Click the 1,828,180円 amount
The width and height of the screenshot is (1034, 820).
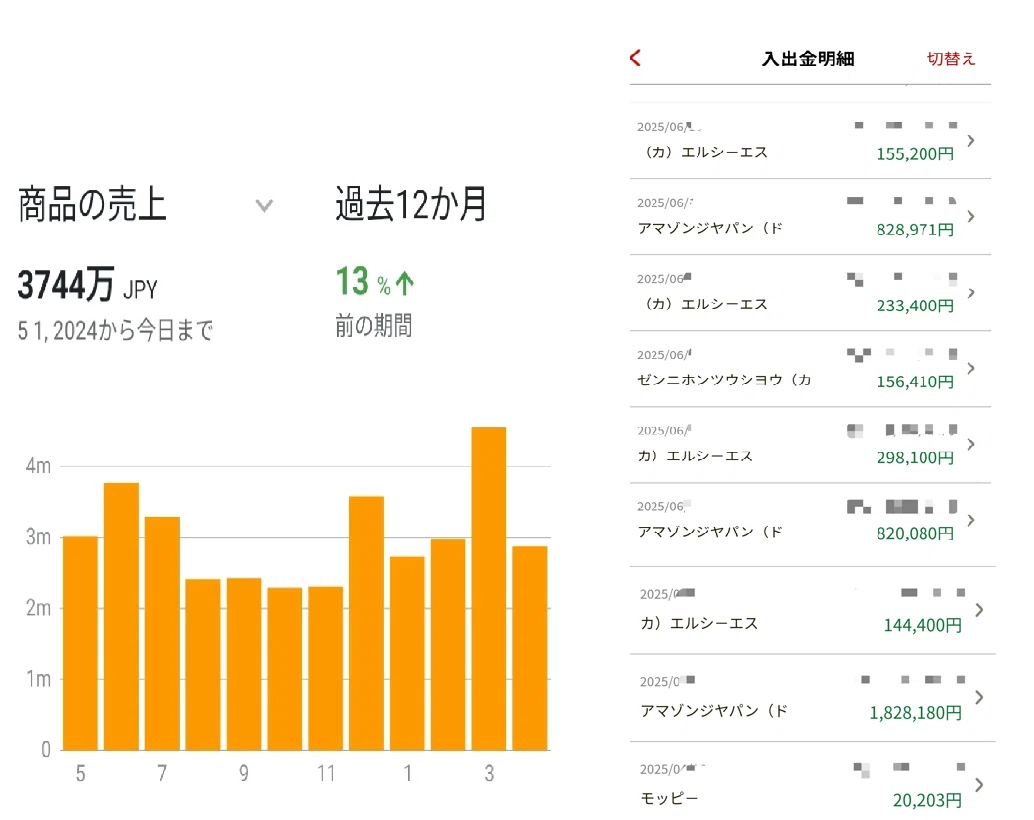(915, 712)
